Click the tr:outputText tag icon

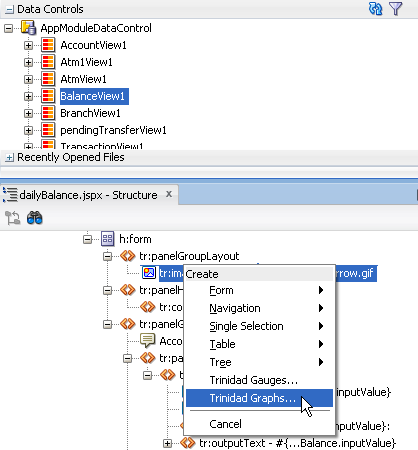[x=188, y=443]
